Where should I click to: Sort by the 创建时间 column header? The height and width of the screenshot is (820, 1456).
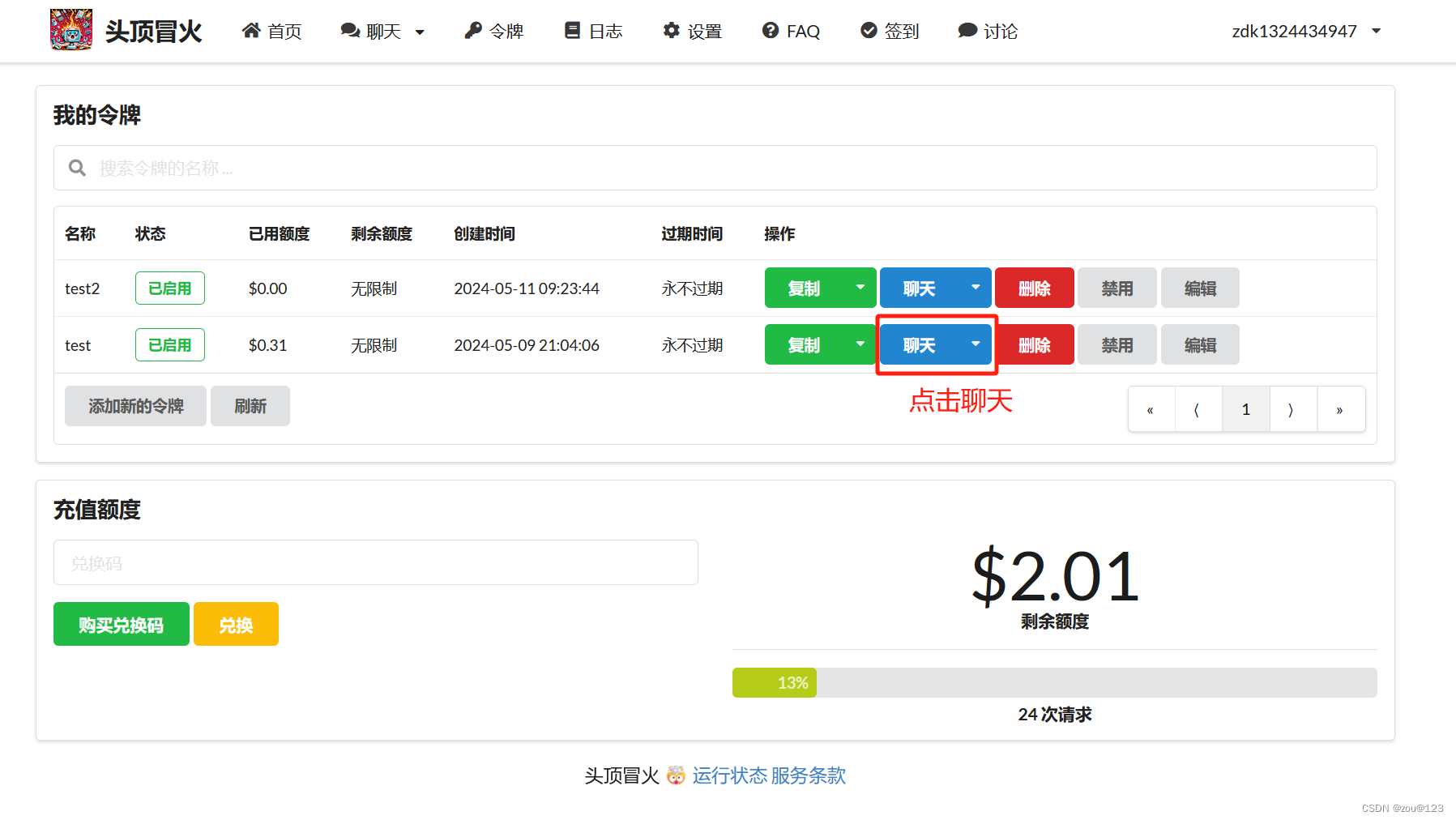485,233
